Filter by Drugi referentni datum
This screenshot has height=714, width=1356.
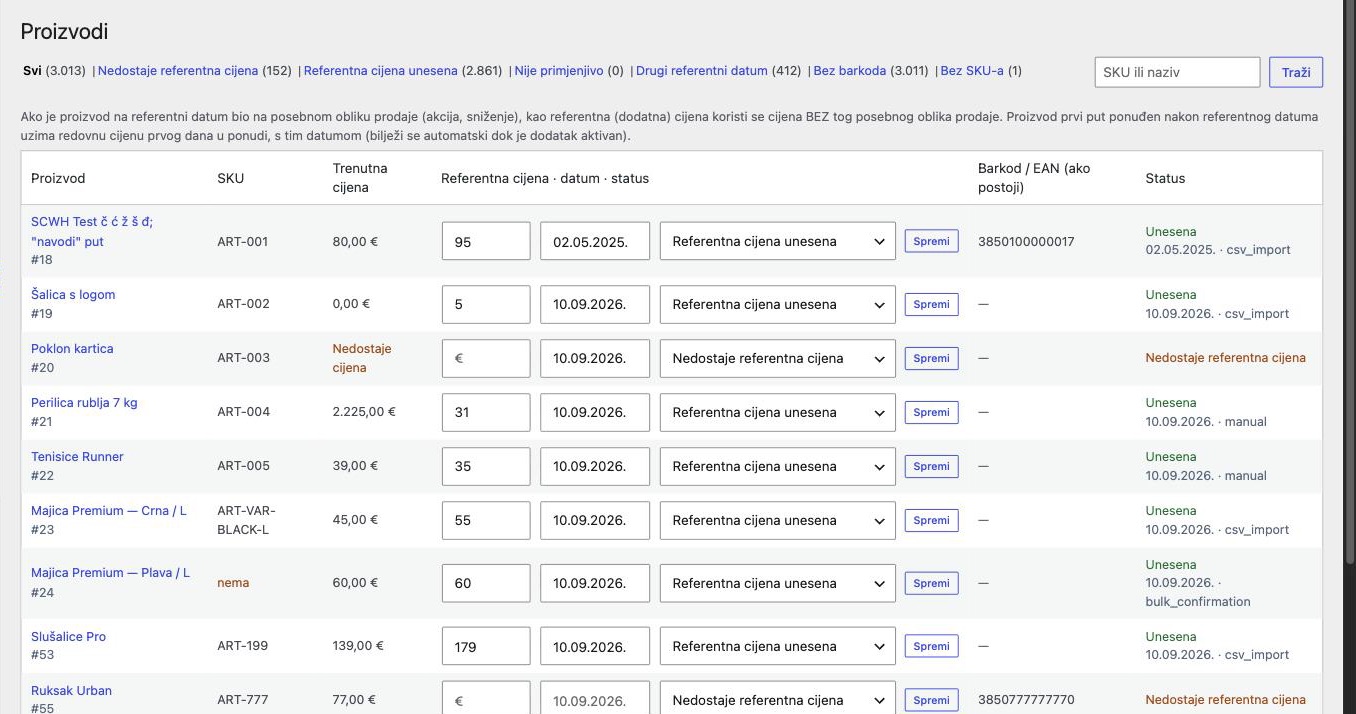(x=702, y=71)
